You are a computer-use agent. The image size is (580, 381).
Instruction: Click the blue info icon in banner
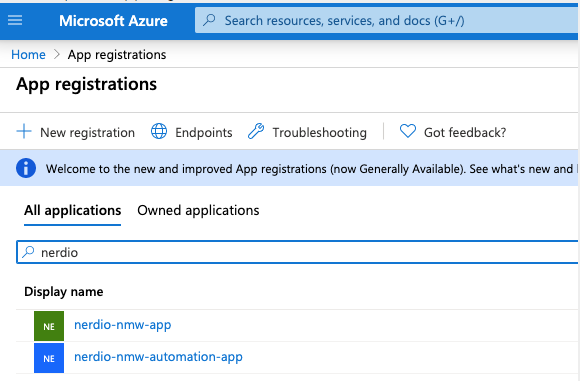(x=26, y=168)
